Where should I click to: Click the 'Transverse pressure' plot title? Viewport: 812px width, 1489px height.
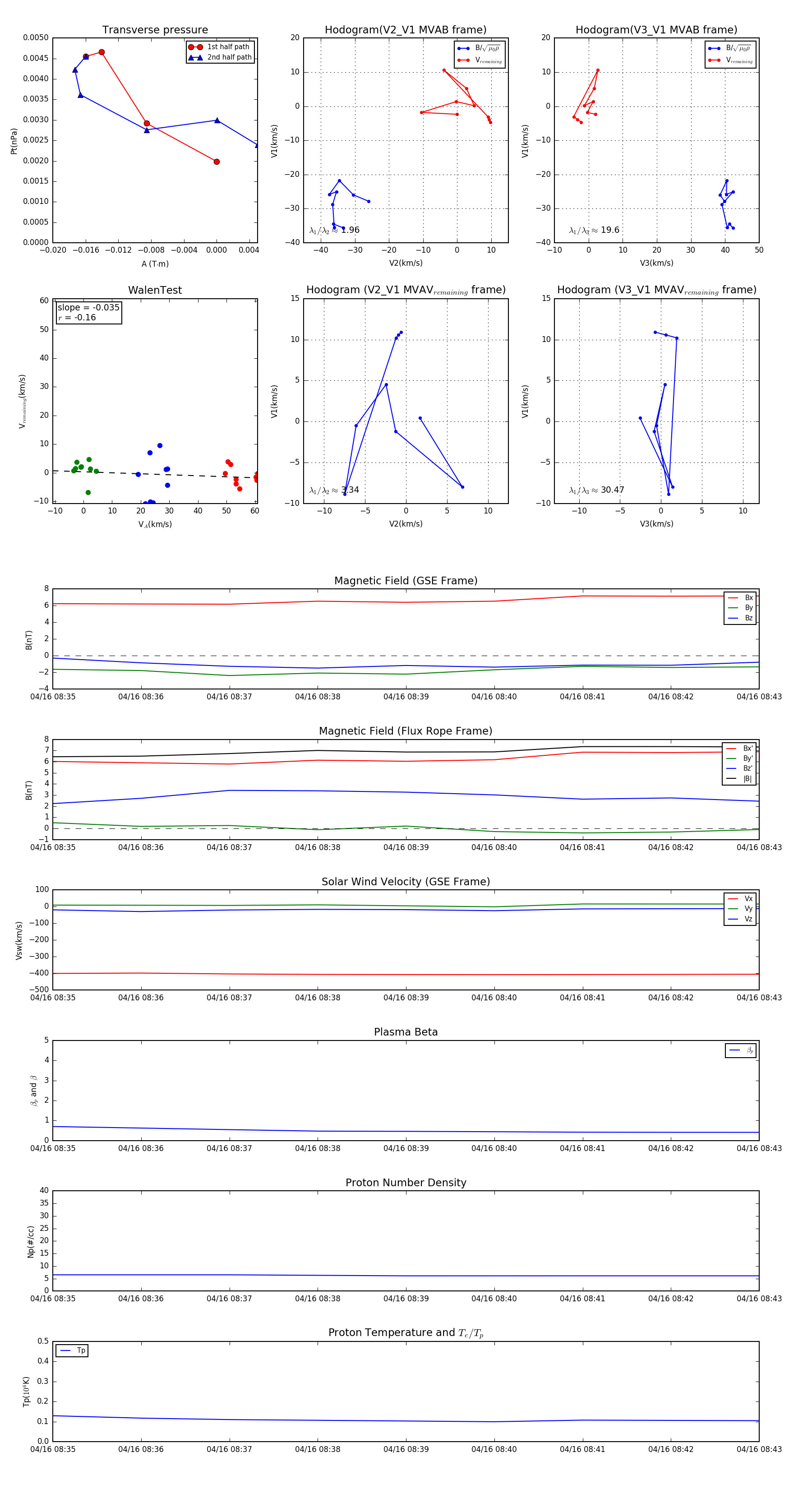(155, 30)
